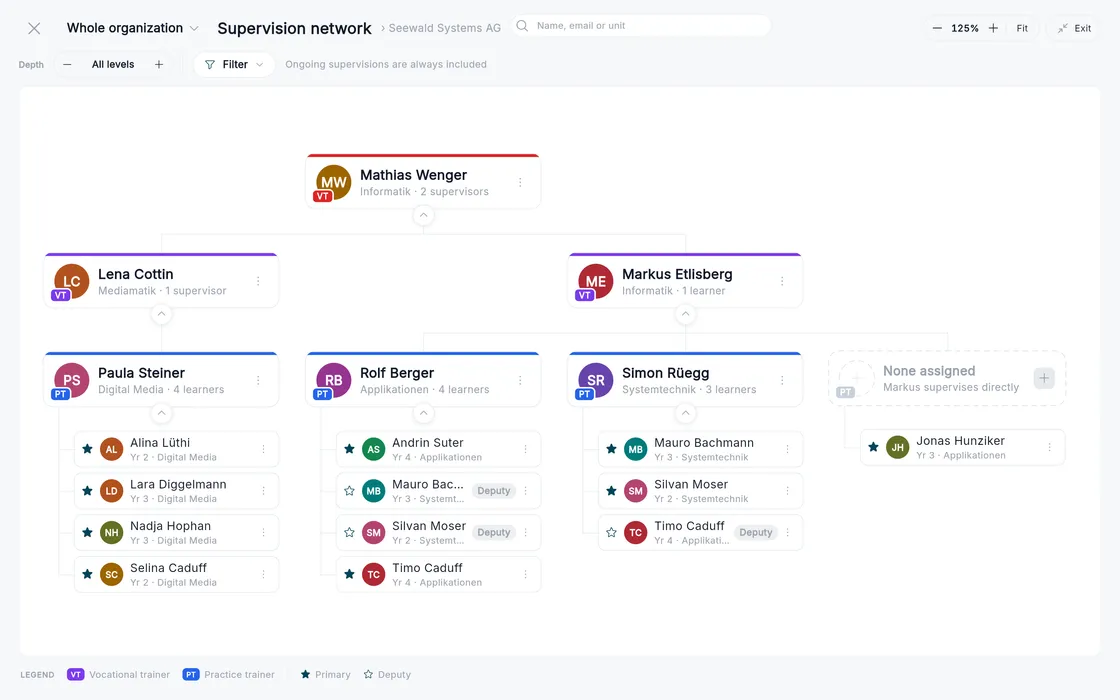The height and width of the screenshot is (700, 1120).
Task: Zoom out with the minus icon beside 125%
Action: [x=937, y=29]
